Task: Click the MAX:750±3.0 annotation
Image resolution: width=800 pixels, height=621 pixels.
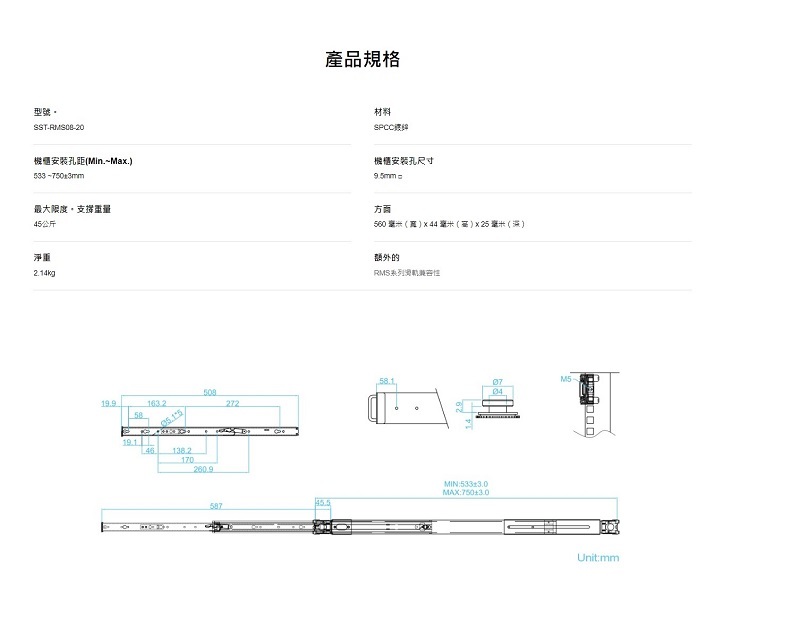Action: coord(465,492)
